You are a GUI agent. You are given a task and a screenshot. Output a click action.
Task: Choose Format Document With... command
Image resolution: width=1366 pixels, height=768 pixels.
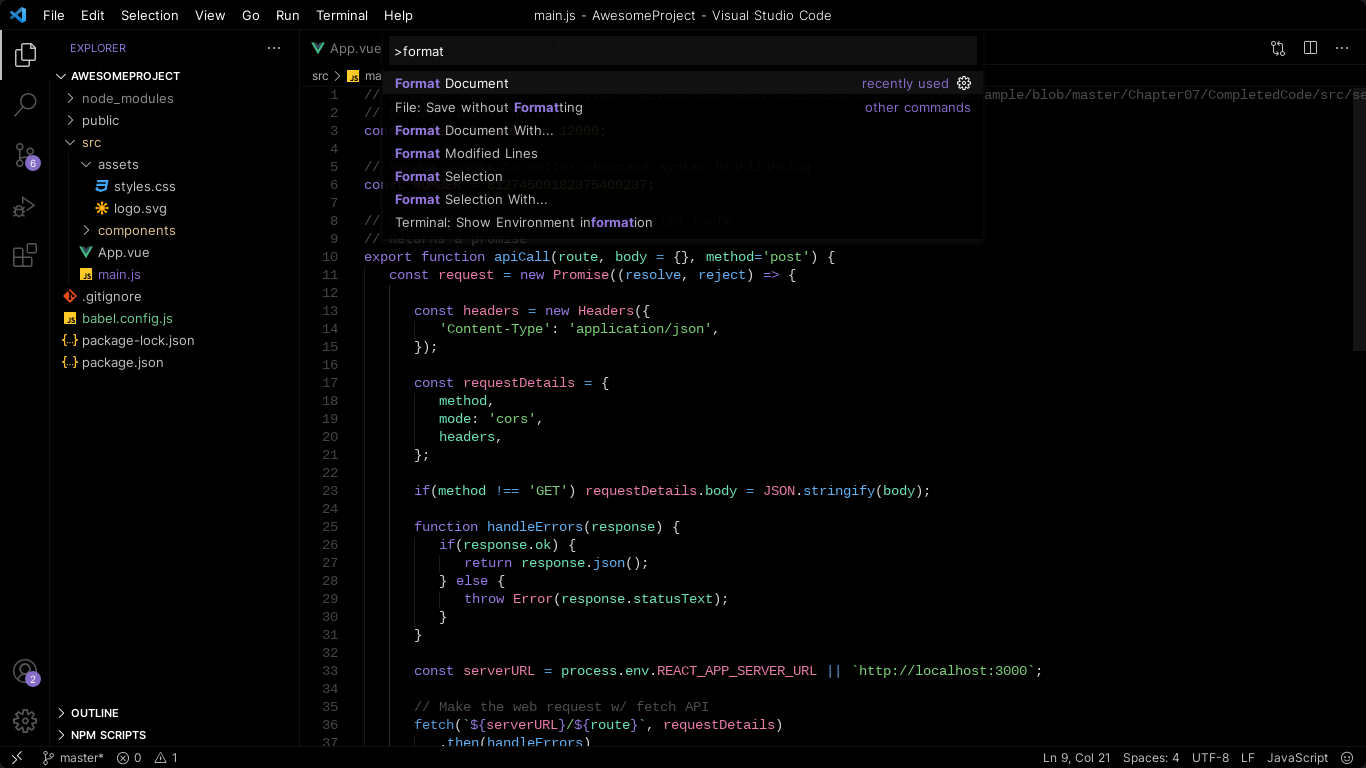tap(683, 130)
